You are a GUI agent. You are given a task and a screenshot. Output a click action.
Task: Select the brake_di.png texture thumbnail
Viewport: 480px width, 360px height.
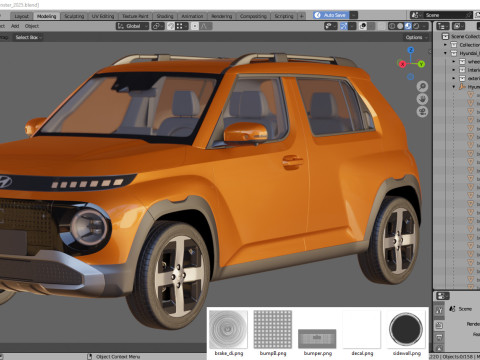point(228,329)
